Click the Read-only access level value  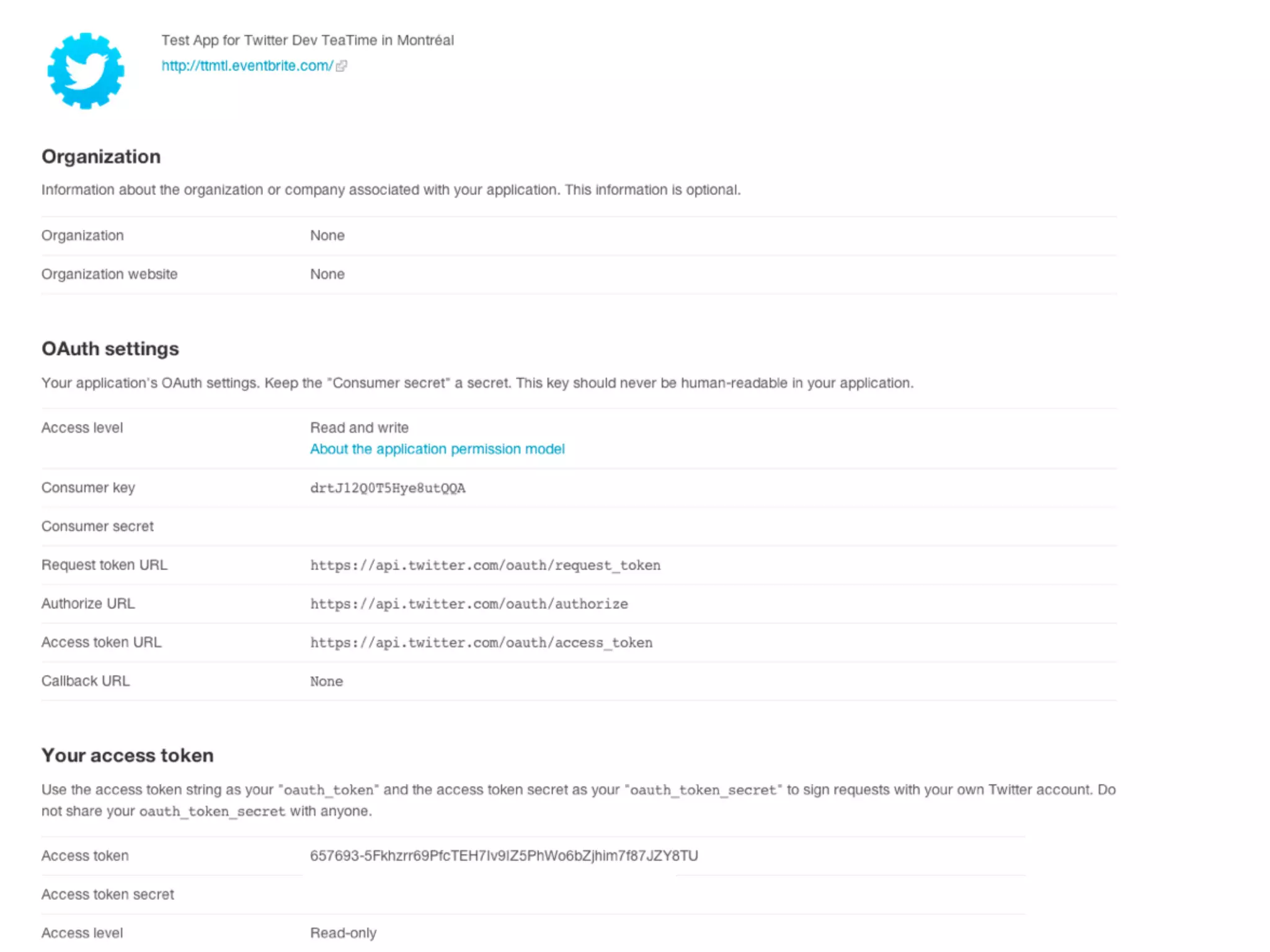[x=343, y=933]
